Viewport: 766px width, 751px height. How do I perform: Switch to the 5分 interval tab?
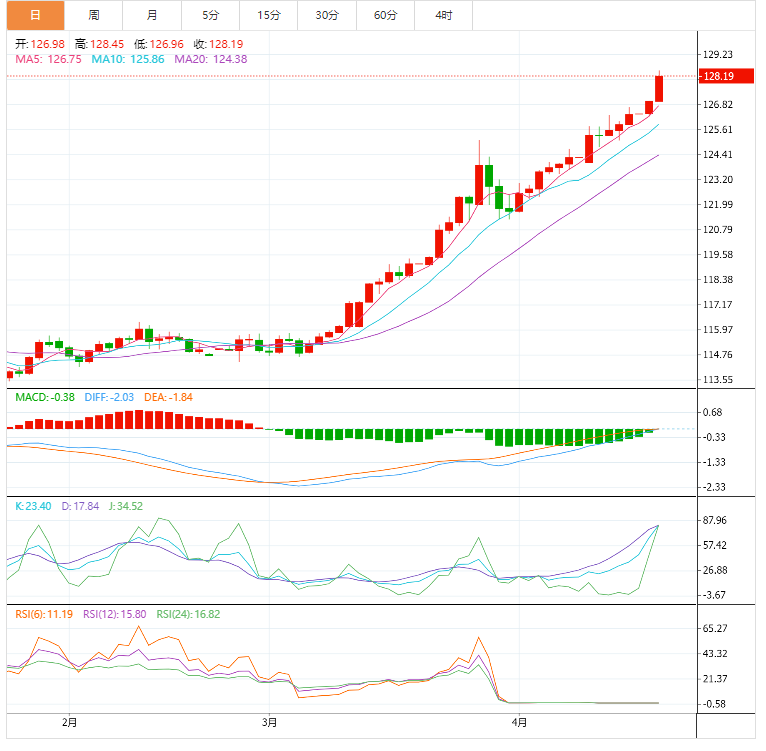click(210, 15)
